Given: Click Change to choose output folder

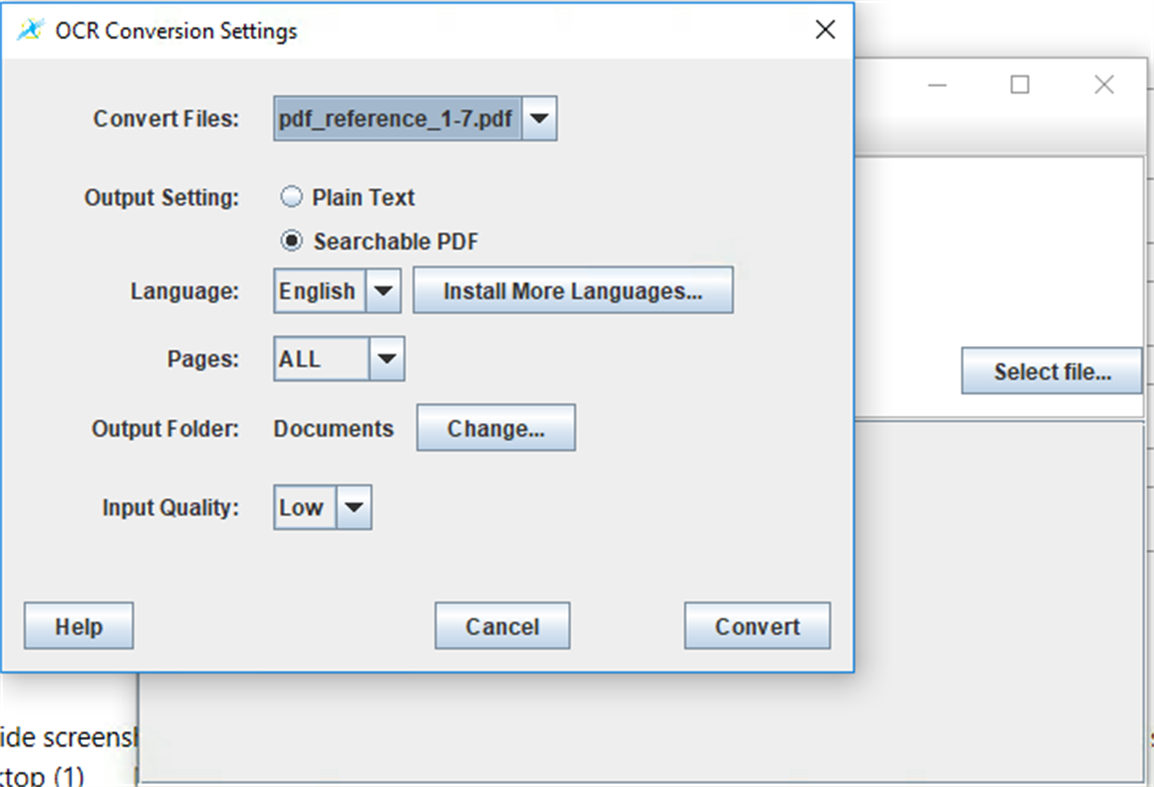Looking at the screenshot, I should [x=495, y=427].
